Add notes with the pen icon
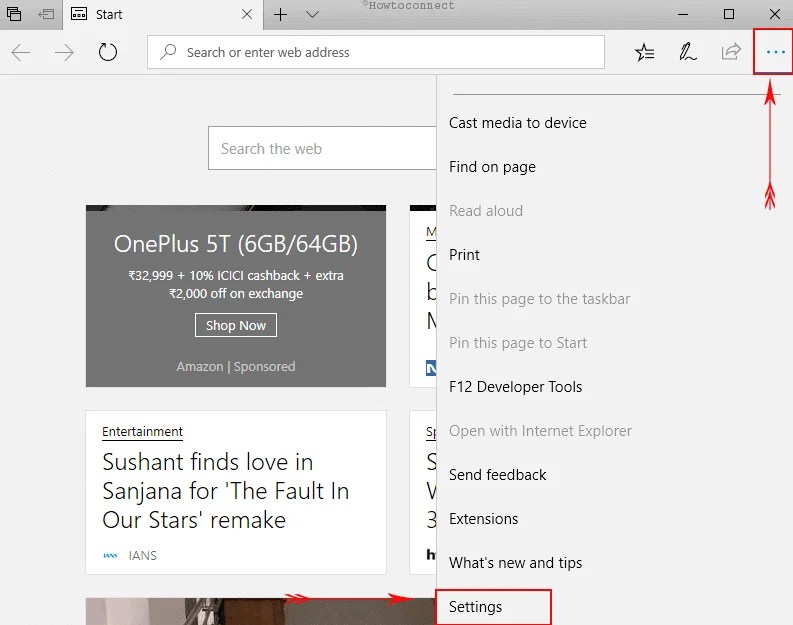This screenshot has height=625, width=793. [x=687, y=52]
